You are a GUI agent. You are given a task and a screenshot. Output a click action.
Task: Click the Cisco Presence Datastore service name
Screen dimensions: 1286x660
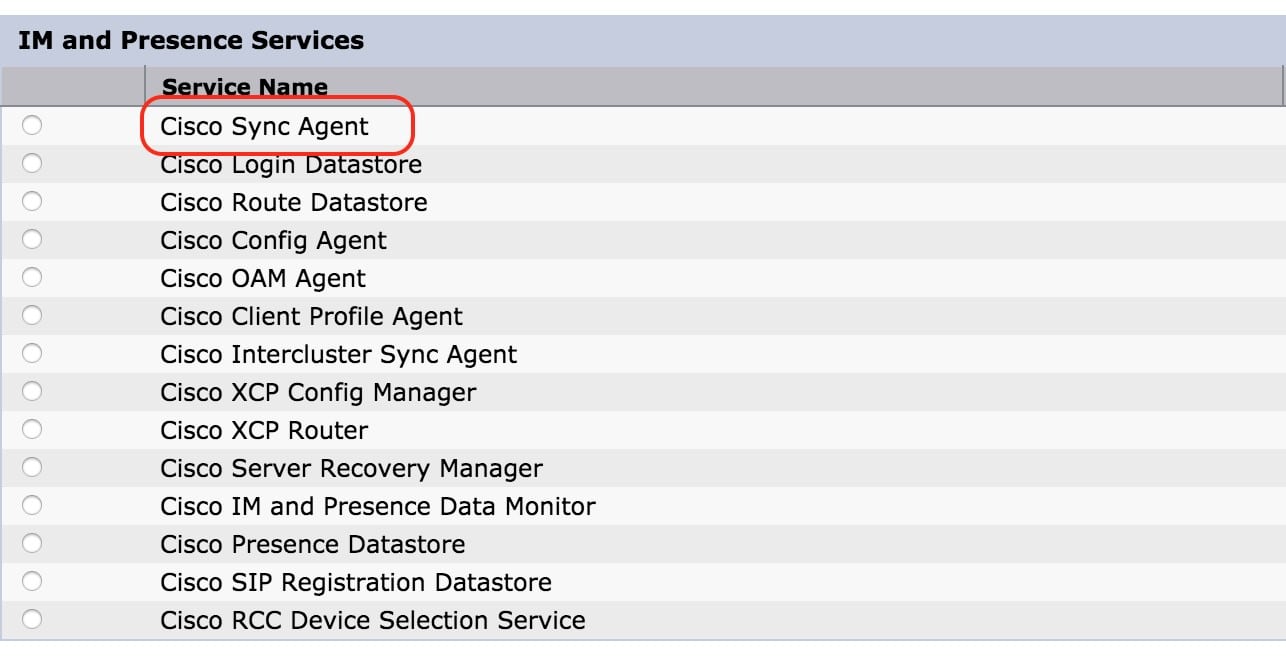pos(313,544)
